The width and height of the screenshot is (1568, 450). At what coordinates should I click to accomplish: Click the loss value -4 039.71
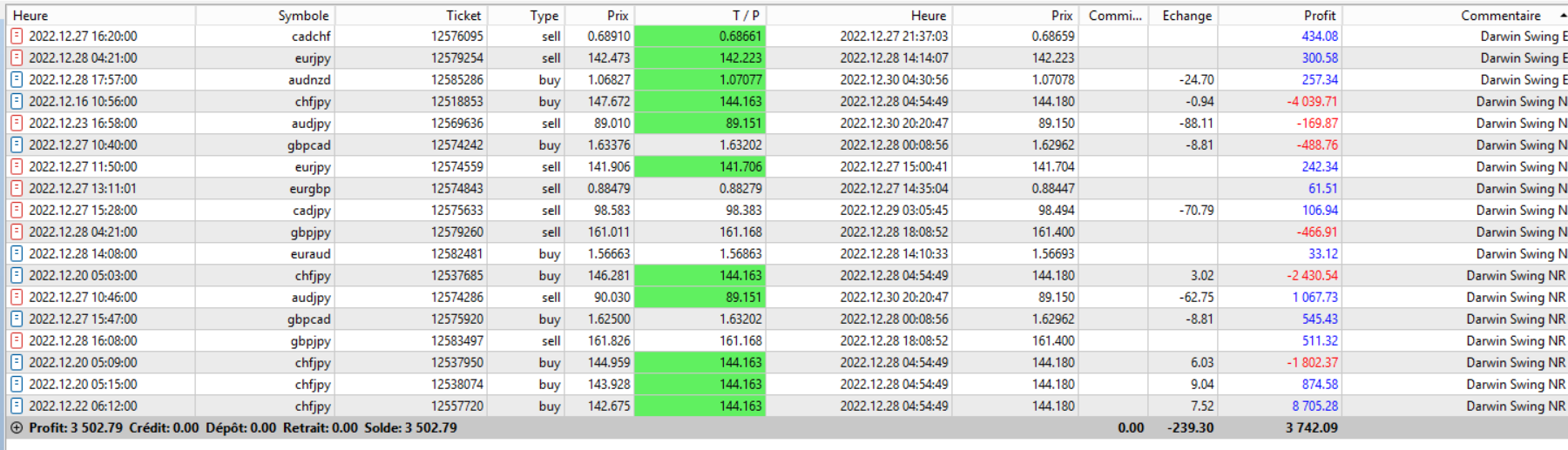tap(1312, 102)
